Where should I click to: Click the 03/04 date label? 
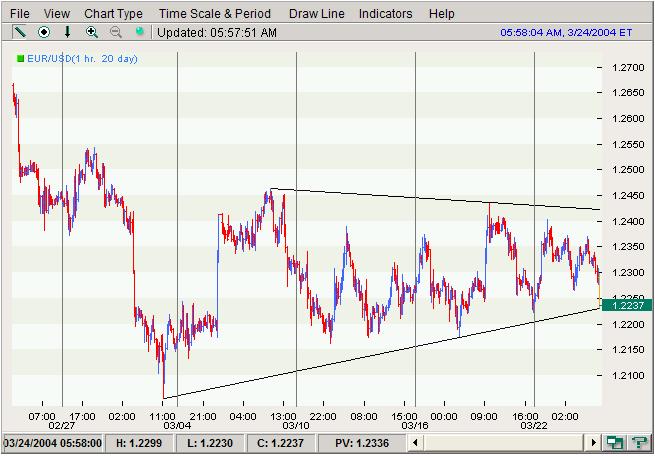point(177,426)
